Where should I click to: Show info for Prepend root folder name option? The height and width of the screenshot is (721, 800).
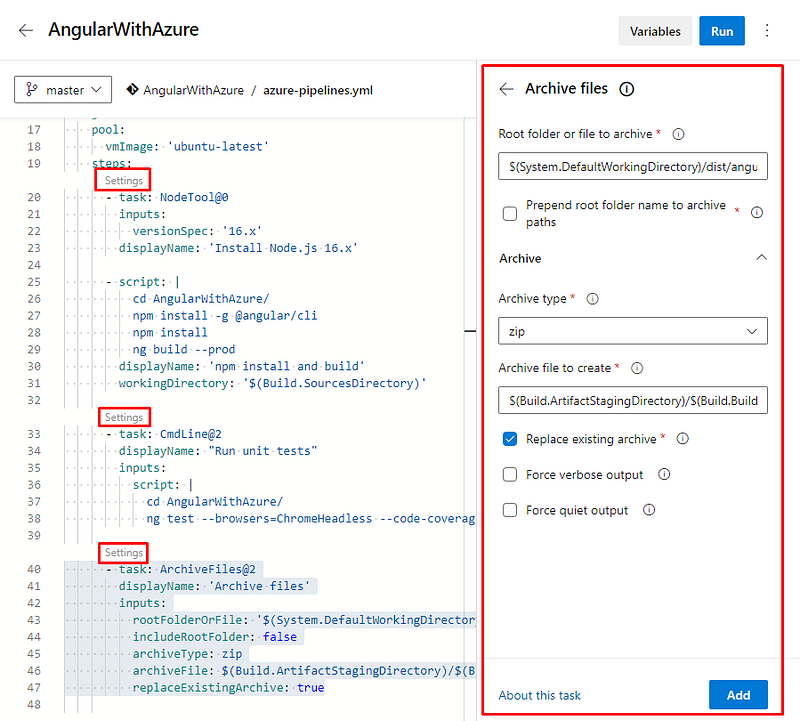[757, 212]
